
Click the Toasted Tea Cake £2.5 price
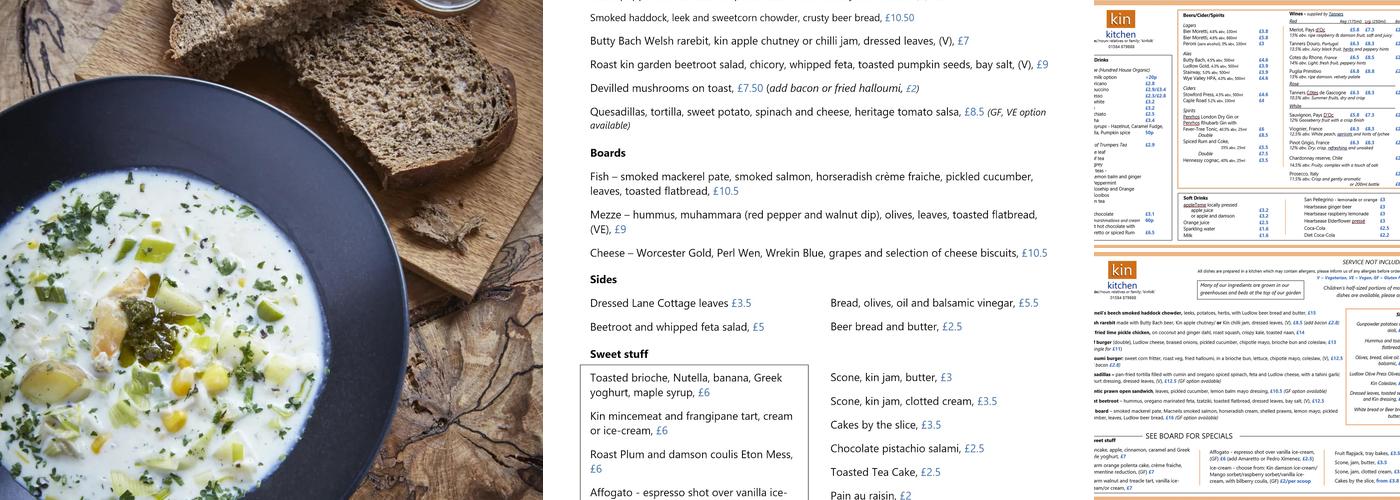click(x=930, y=473)
